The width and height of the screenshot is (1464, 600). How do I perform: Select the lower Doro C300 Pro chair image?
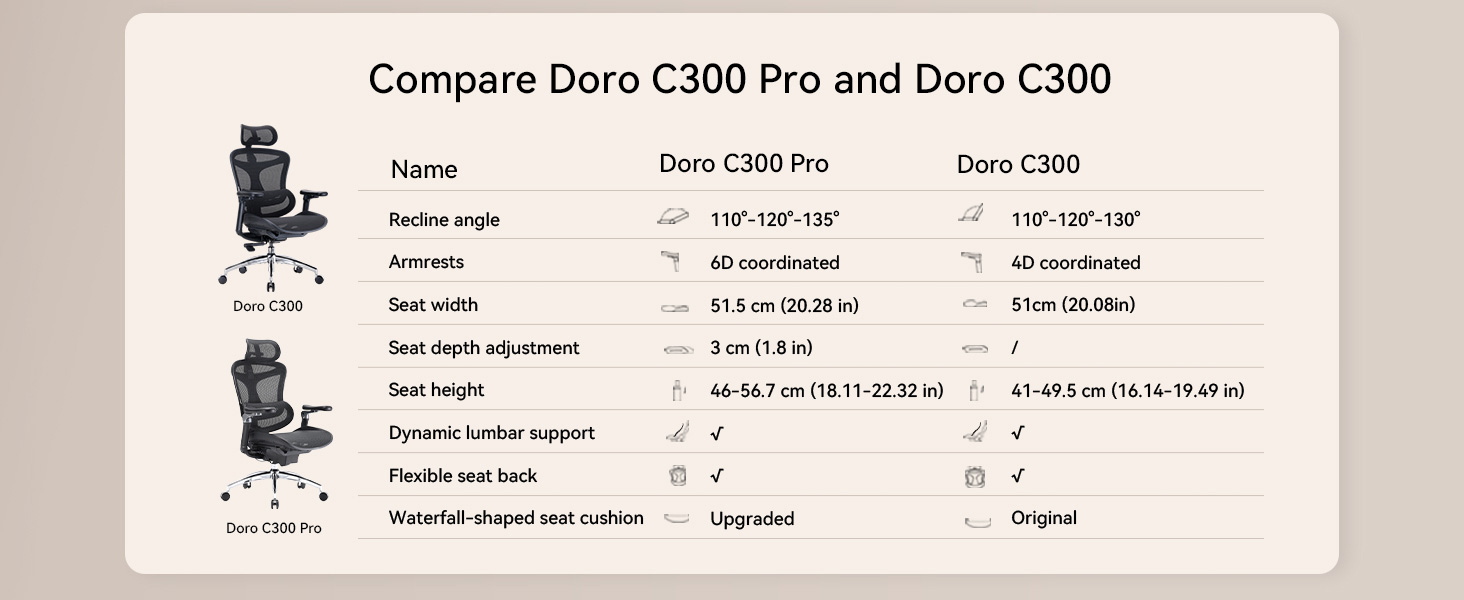coord(274,422)
